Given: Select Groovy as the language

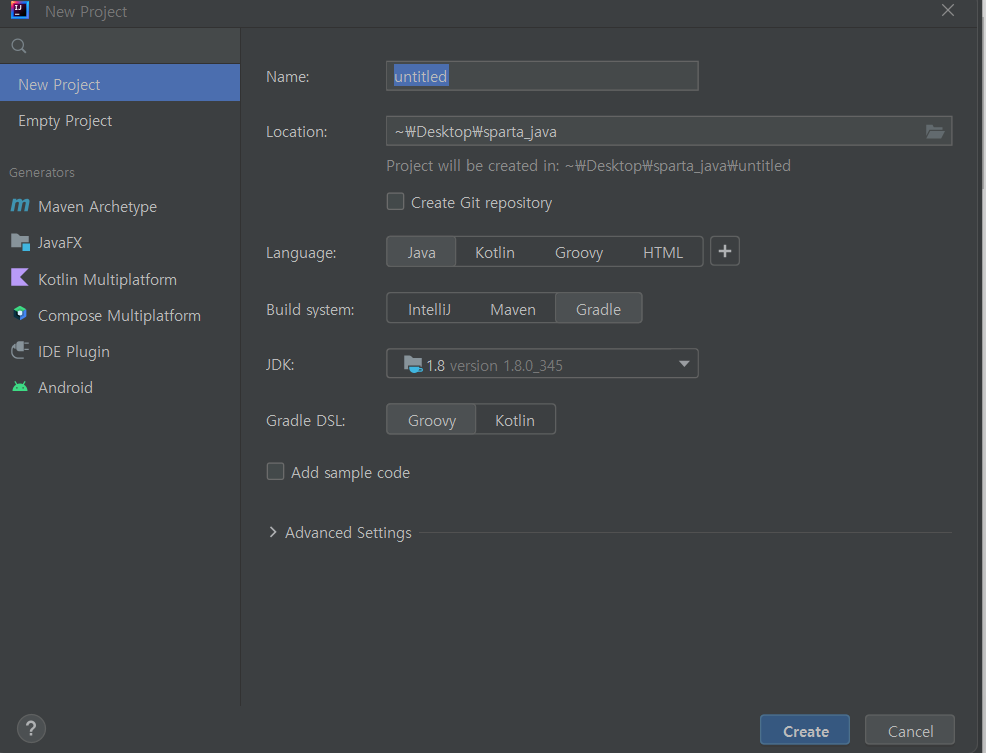Looking at the screenshot, I should (x=579, y=252).
